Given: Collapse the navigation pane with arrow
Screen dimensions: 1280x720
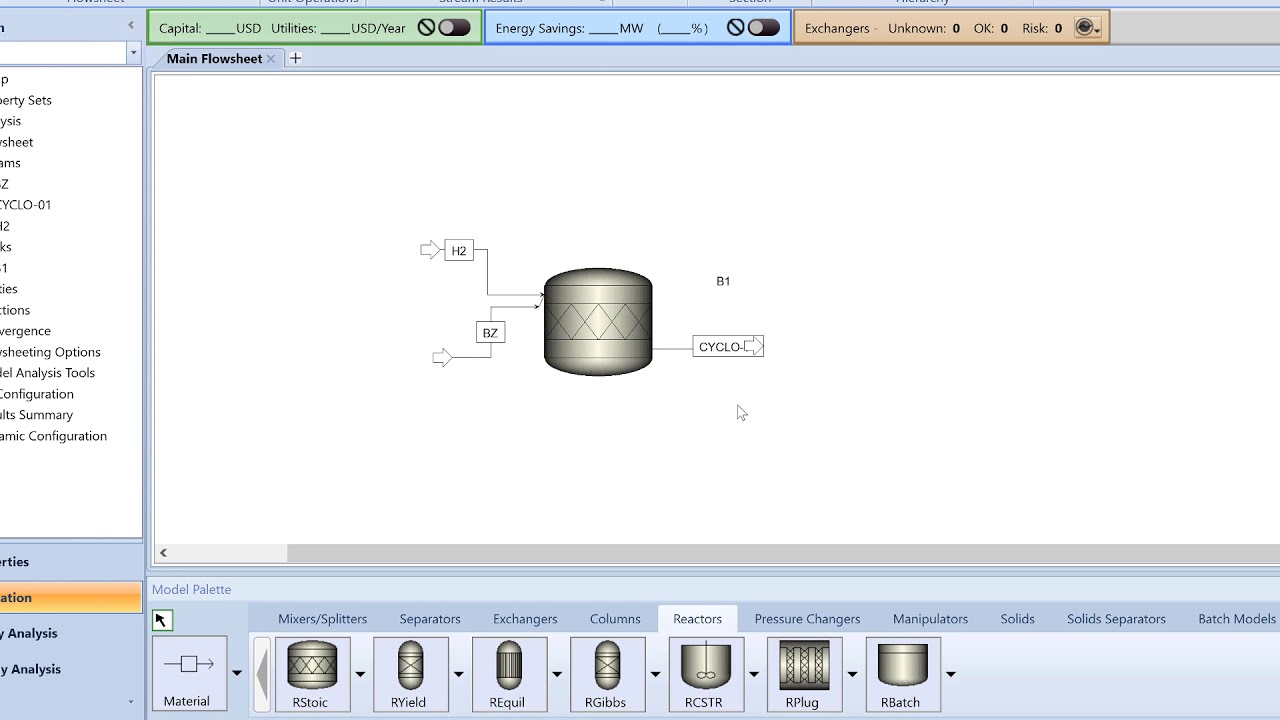Looking at the screenshot, I should point(131,25).
